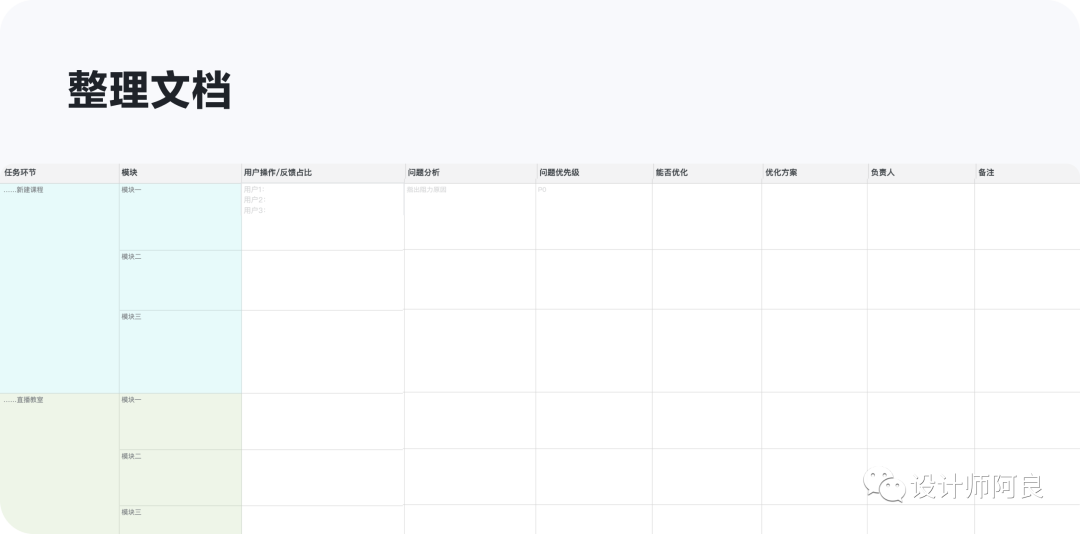
Task: Click the 用户2: placeholder line
Action: [254, 200]
